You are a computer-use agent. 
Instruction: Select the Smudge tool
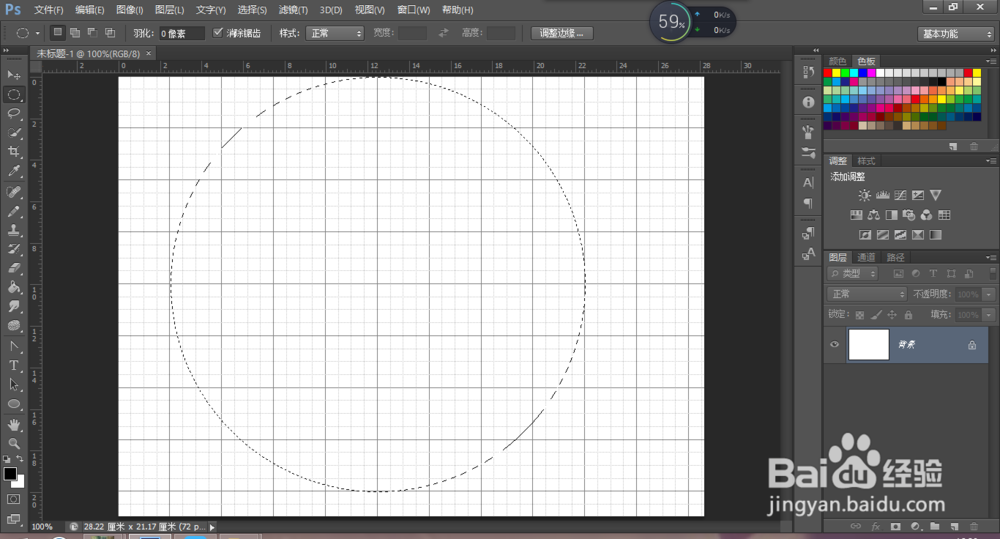pos(13,307)
